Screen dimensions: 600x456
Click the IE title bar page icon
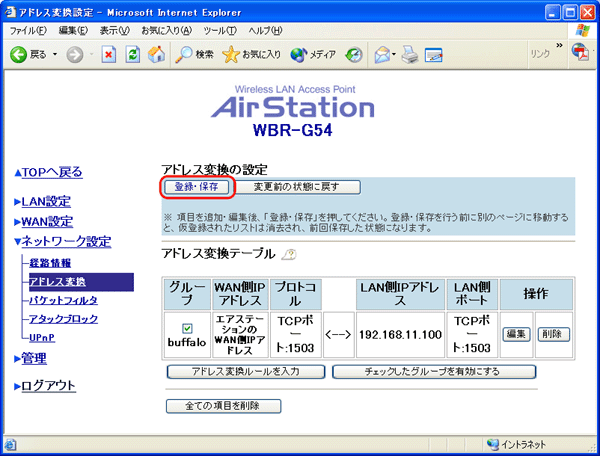click(11, 12)
